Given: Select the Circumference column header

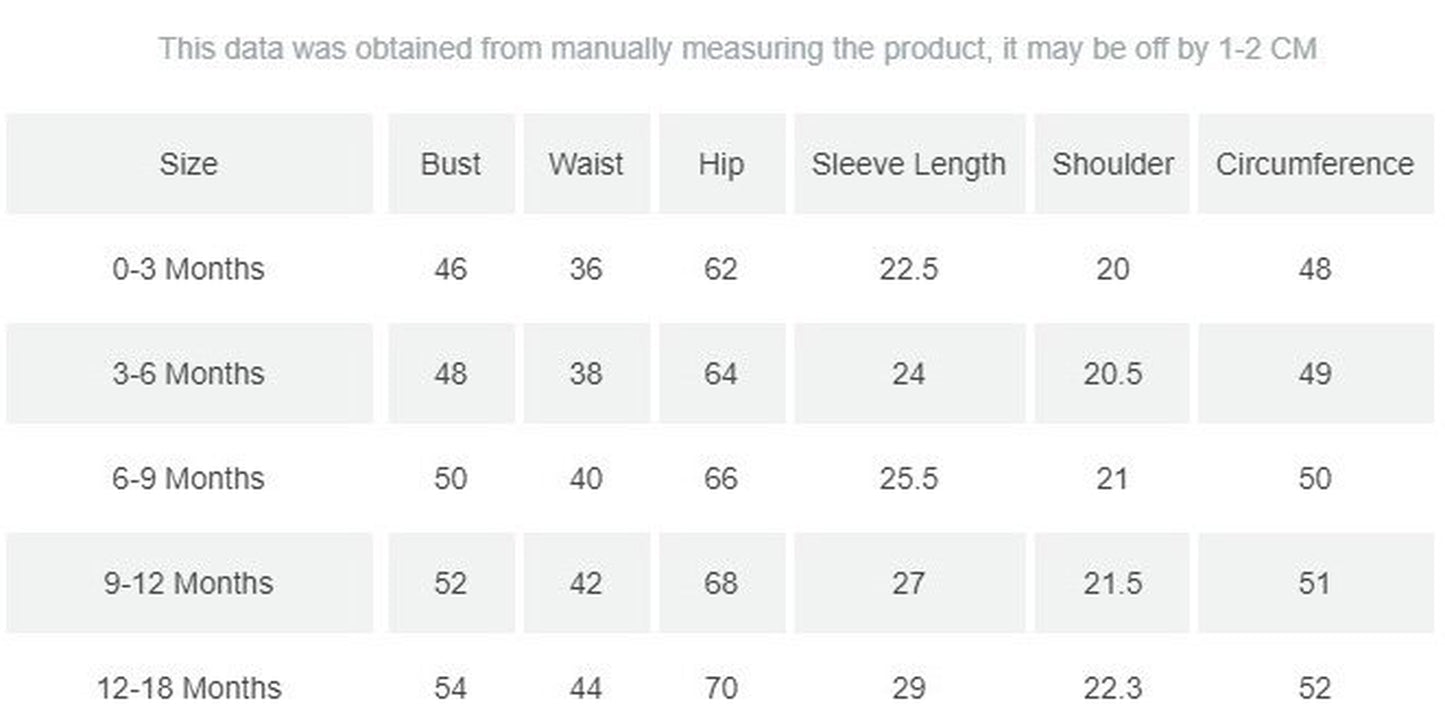Looking at the screenshot, I should click(x=1315, y=164).
